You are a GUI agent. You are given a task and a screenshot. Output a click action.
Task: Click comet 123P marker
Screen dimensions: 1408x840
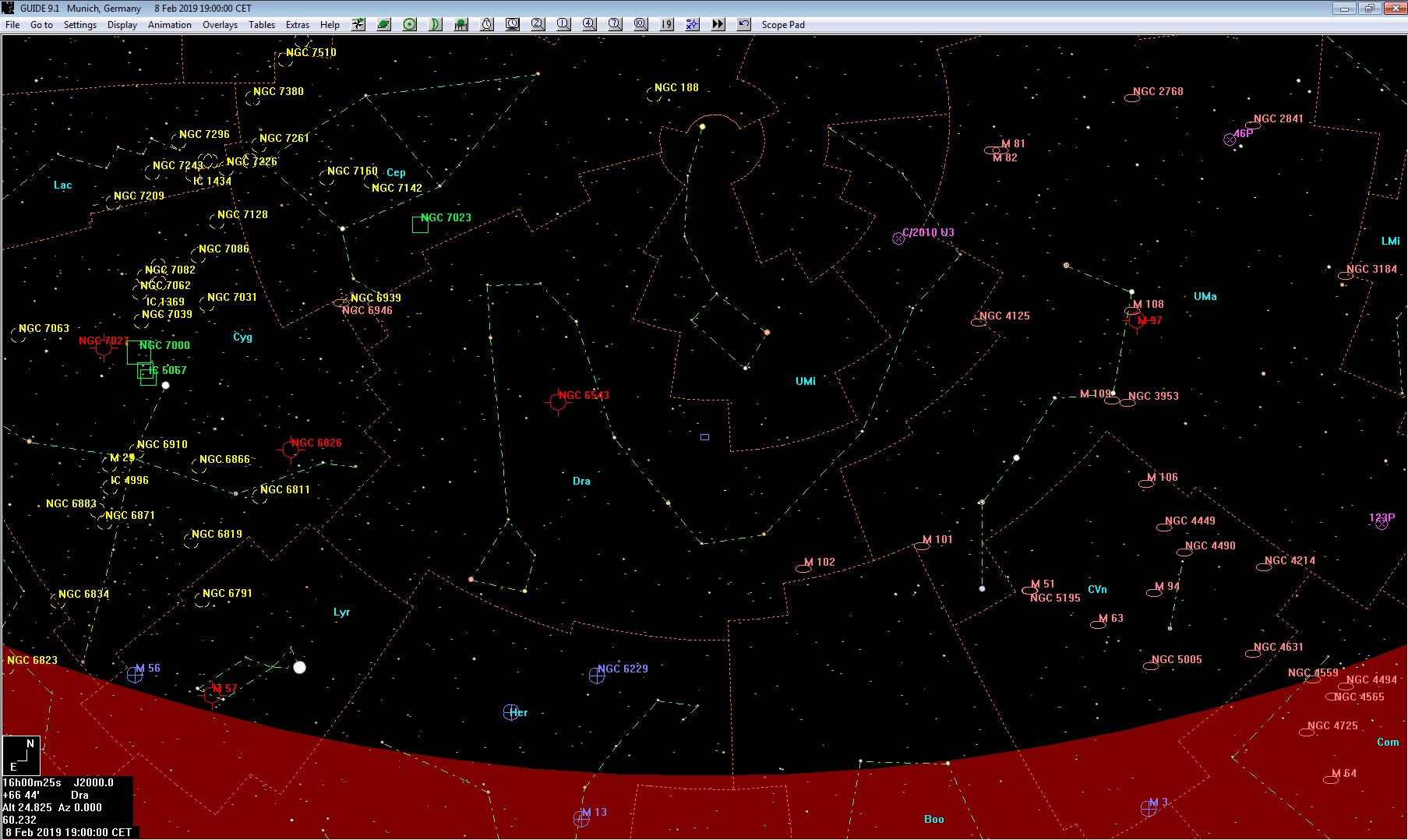pos(1382,524)
